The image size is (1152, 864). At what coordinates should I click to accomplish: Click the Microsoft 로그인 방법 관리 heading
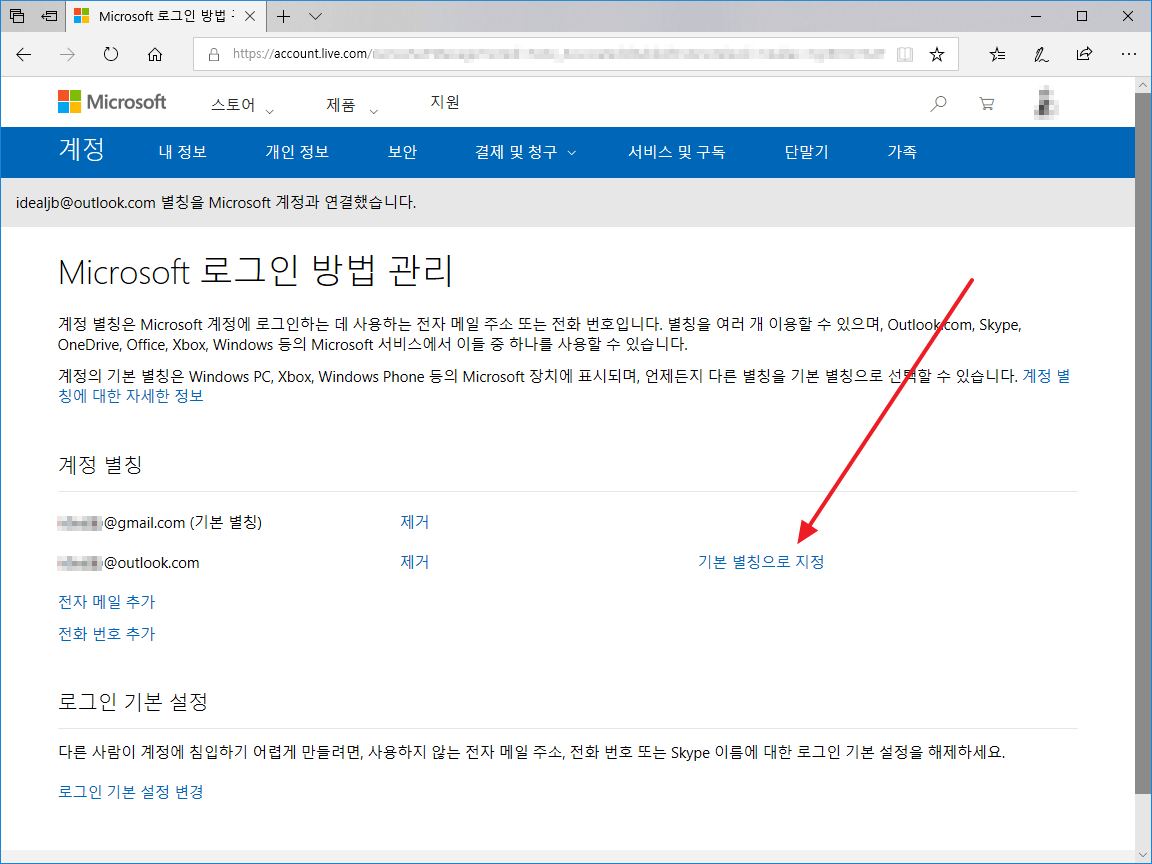pos(255,271)
